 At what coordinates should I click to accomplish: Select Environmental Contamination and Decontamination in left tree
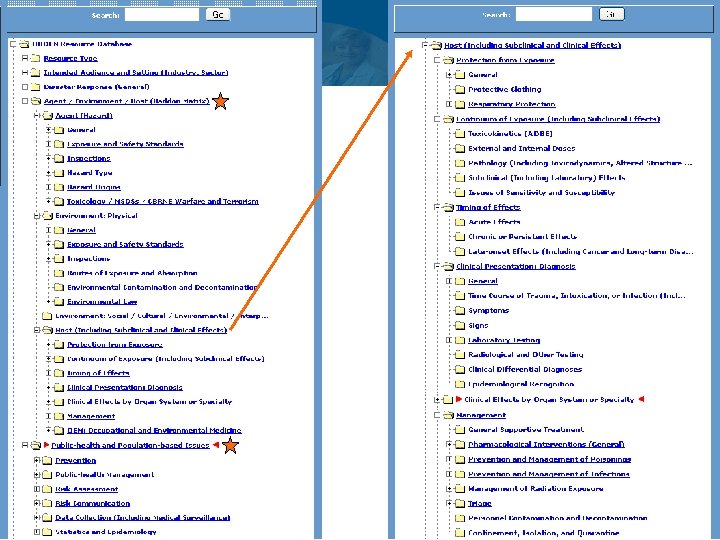(x=162, y=287)
